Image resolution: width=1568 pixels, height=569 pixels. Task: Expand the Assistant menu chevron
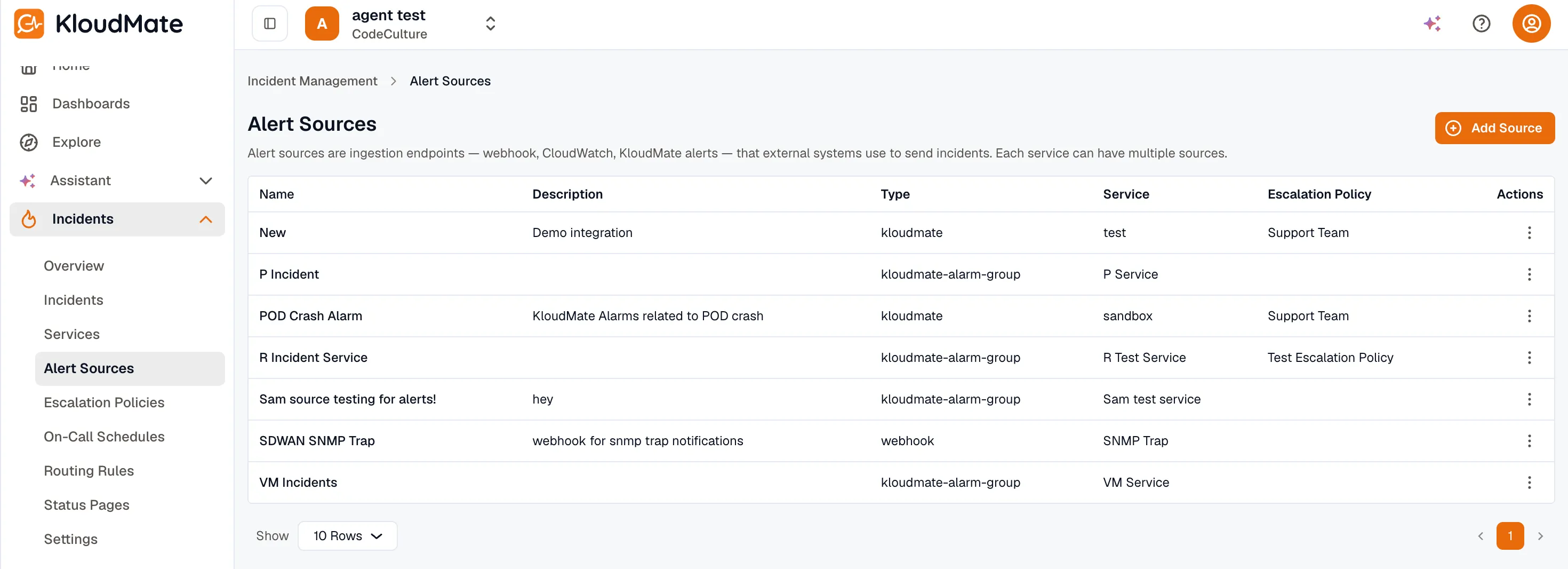pos(206,181)
